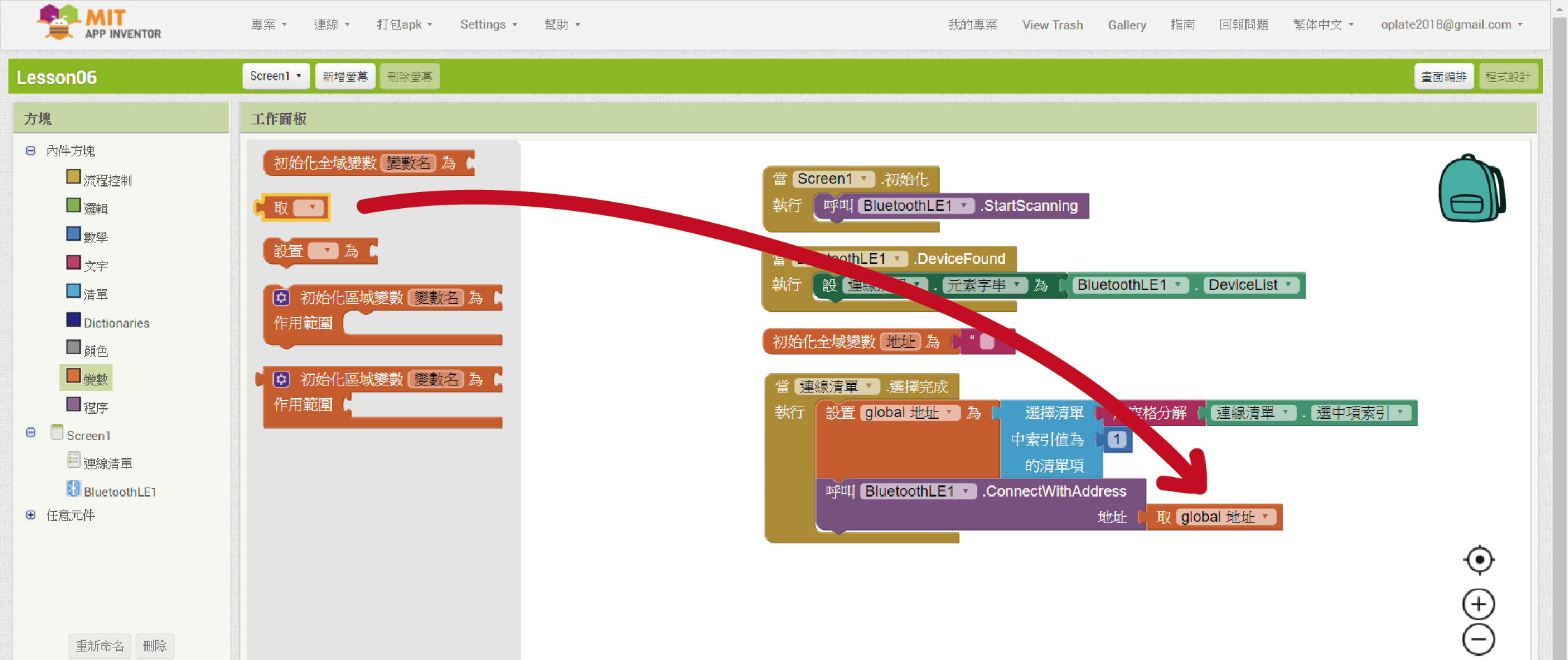Image resolution: width=1568 pixels, height=660 pixels.
Task: Expand the 任意元件 tree section
Action: [x=31, y=515]
